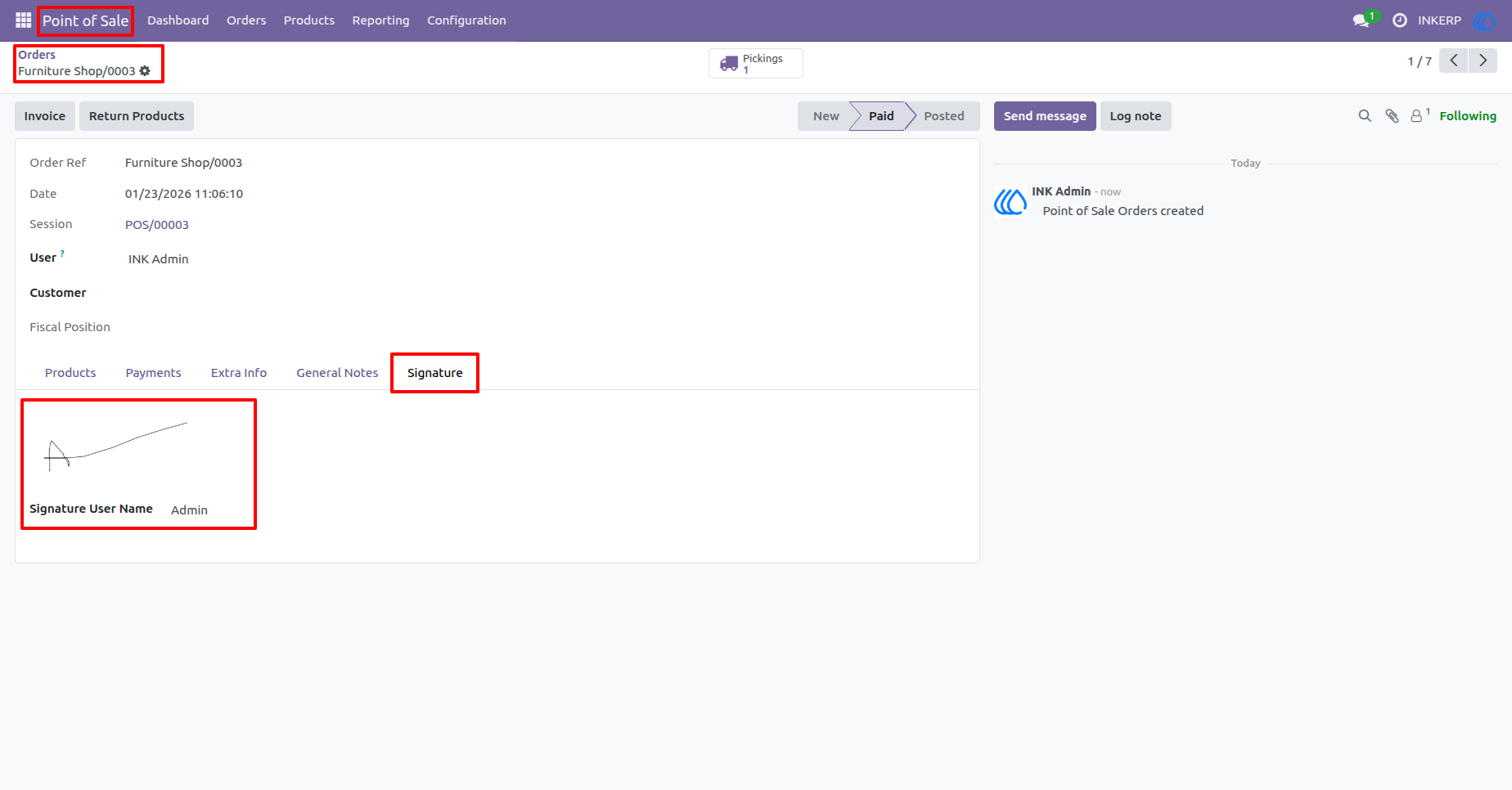1512x790 pixels.
Task: Open the activities clock icon
Action: coord(1400,20)
